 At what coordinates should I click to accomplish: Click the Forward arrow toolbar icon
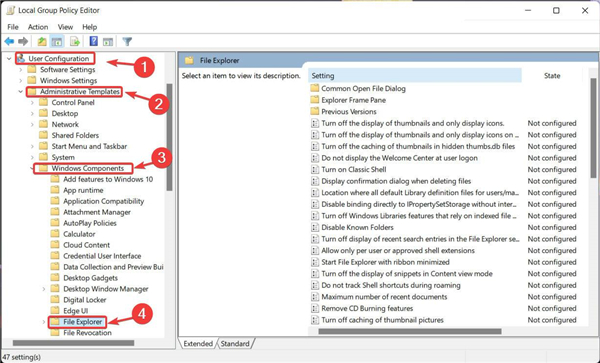click(23, 41)
